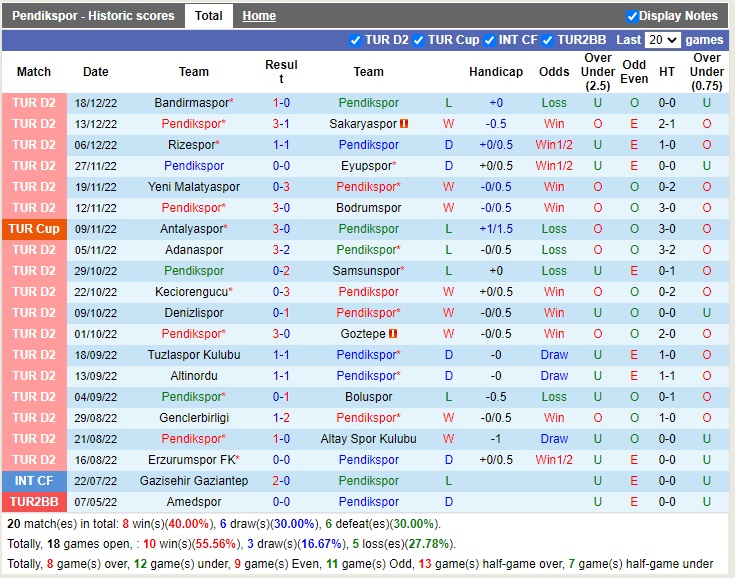Click the 2-1 half-time score
Image resolution: width=736 pixels, height=578 pixels.
click(667, 124)
